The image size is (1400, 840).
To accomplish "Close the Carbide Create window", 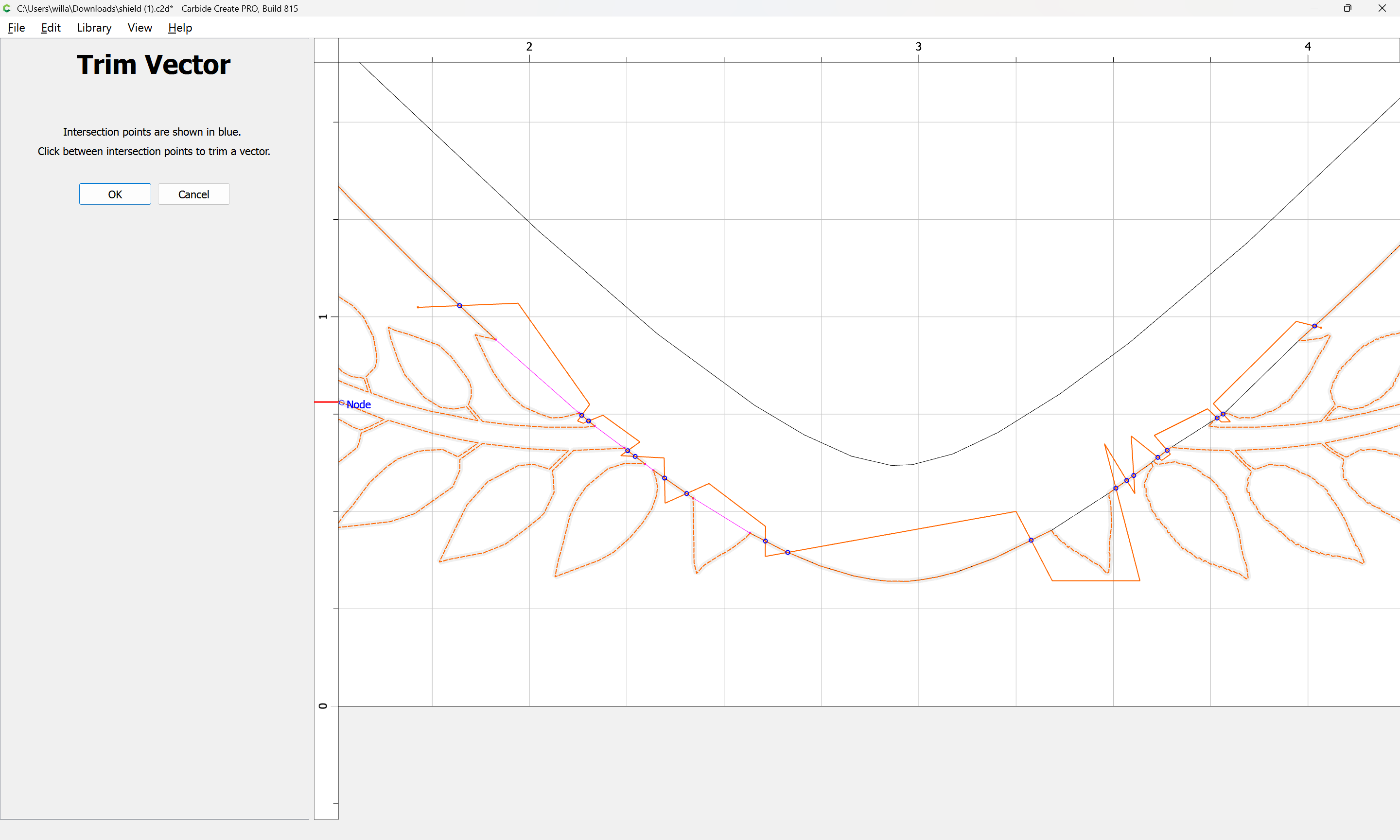I will 1382,8.
